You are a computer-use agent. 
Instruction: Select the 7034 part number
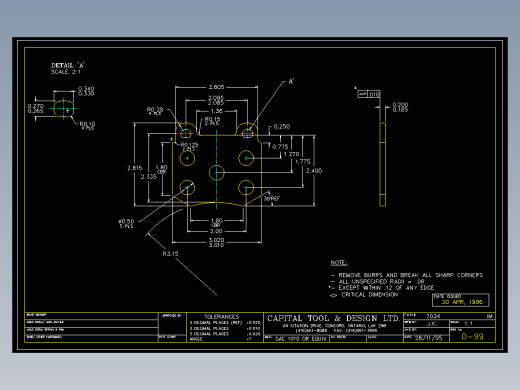[433, 316]
